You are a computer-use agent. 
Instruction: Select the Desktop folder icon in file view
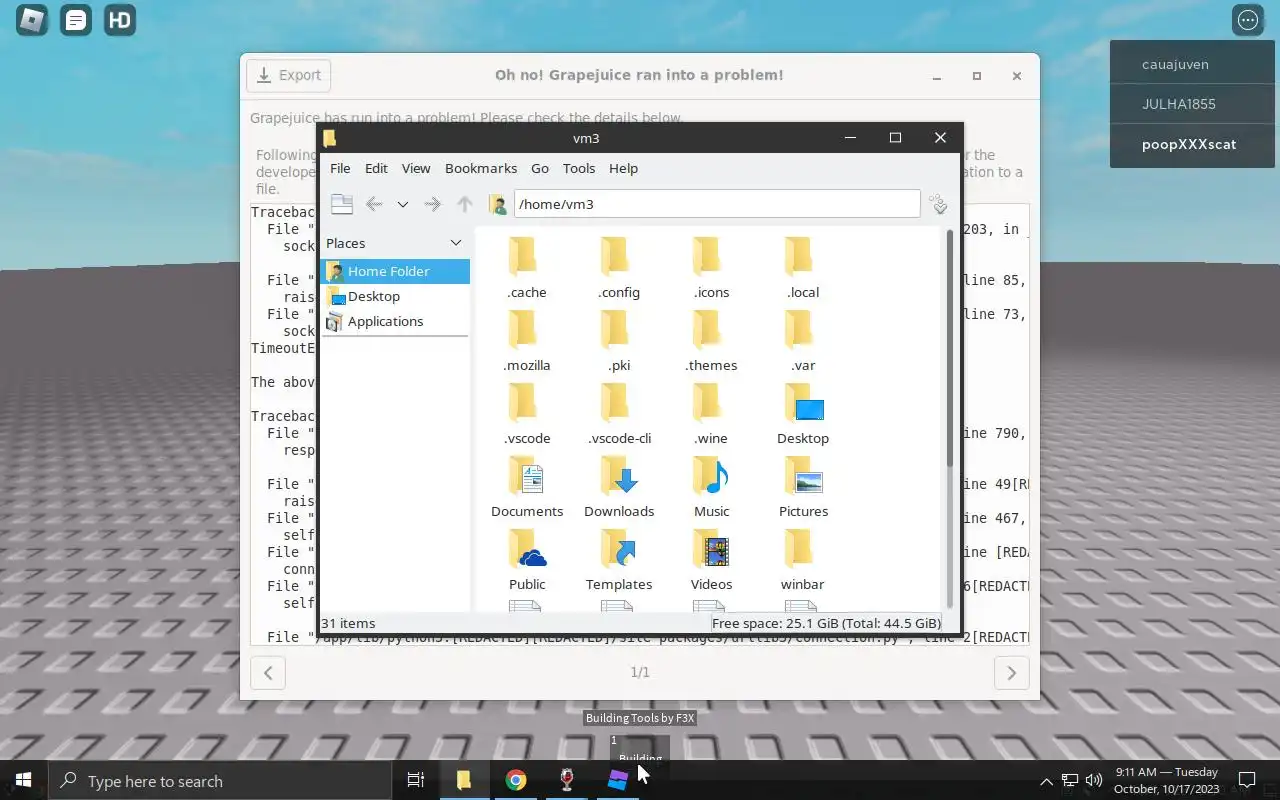[803, 414]
